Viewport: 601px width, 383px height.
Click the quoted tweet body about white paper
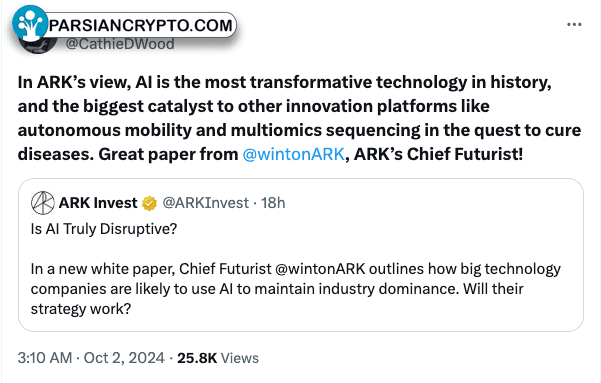[x=296, y=289]
